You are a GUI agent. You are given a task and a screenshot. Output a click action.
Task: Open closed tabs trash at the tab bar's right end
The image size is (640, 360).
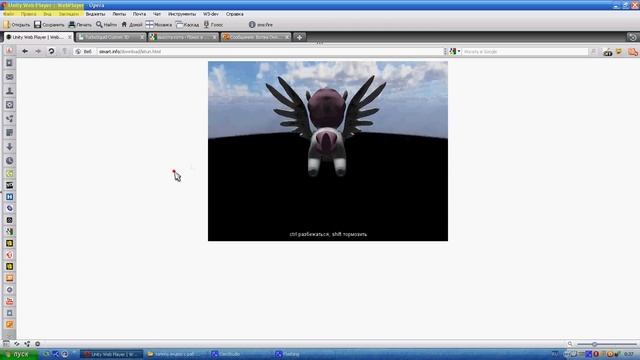tap(632, 37)
